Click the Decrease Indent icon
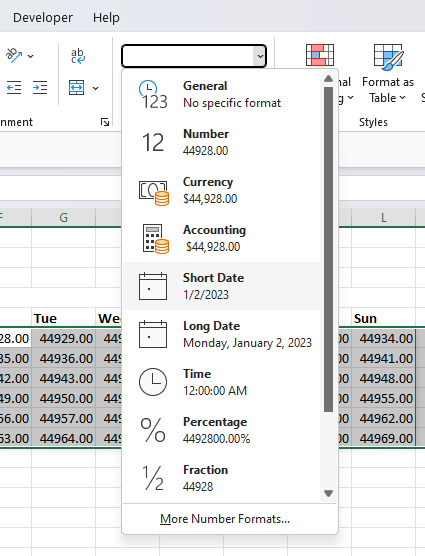This screenshot has height=556, width=425. coord(14,88)
